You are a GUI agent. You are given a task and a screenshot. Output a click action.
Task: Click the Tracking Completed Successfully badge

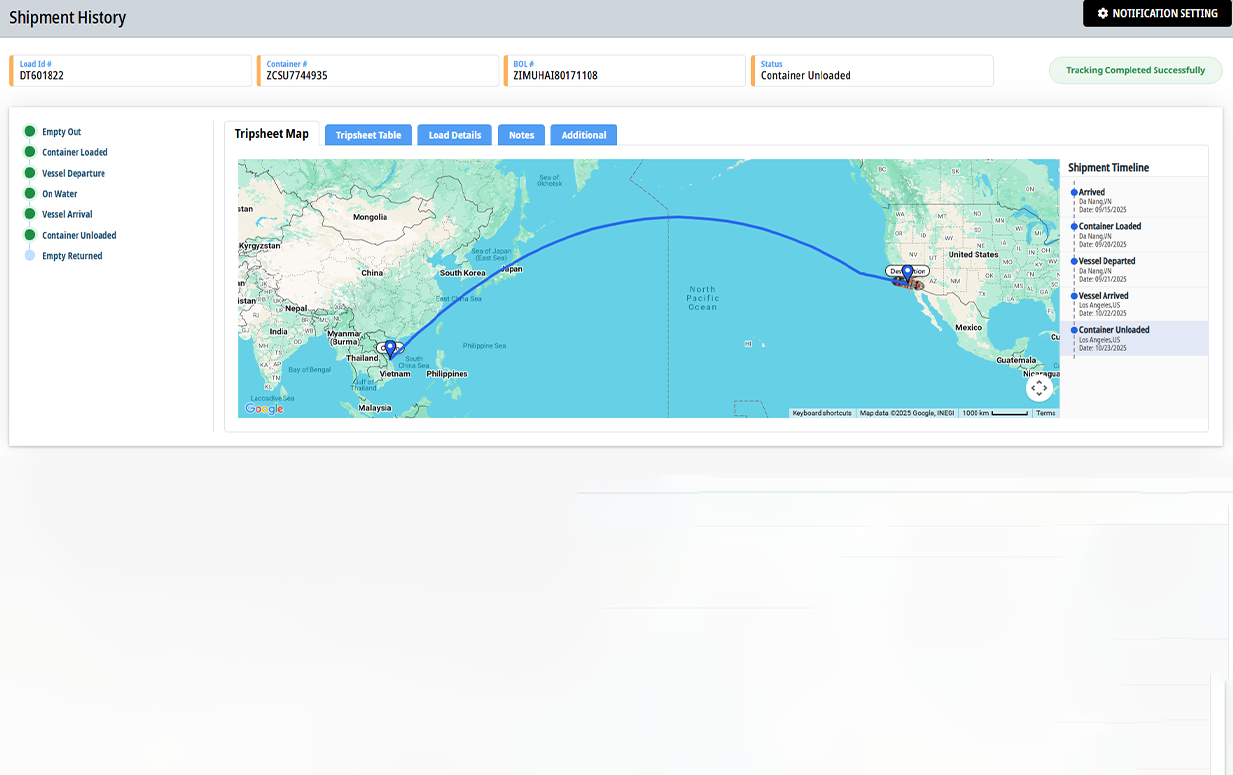pyautogui.click(x=1135, y=71)
